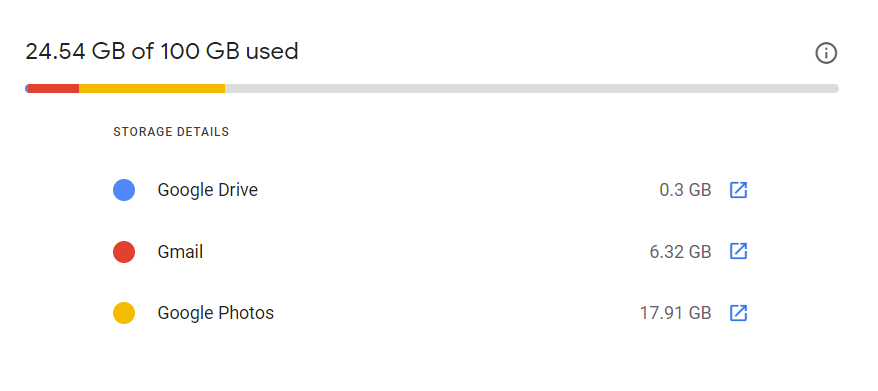This screenshot has width=878, height=391.
Task: Open Google Photos via external link icon
Action: (739, 313)
